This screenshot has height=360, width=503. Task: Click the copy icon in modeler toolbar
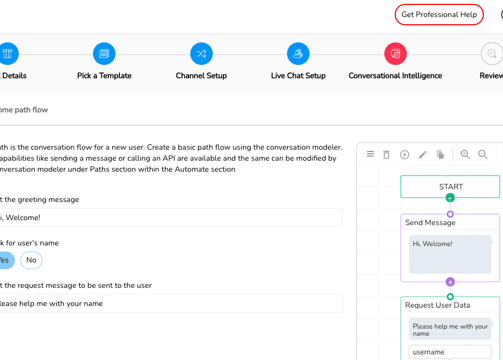[440, 155]
